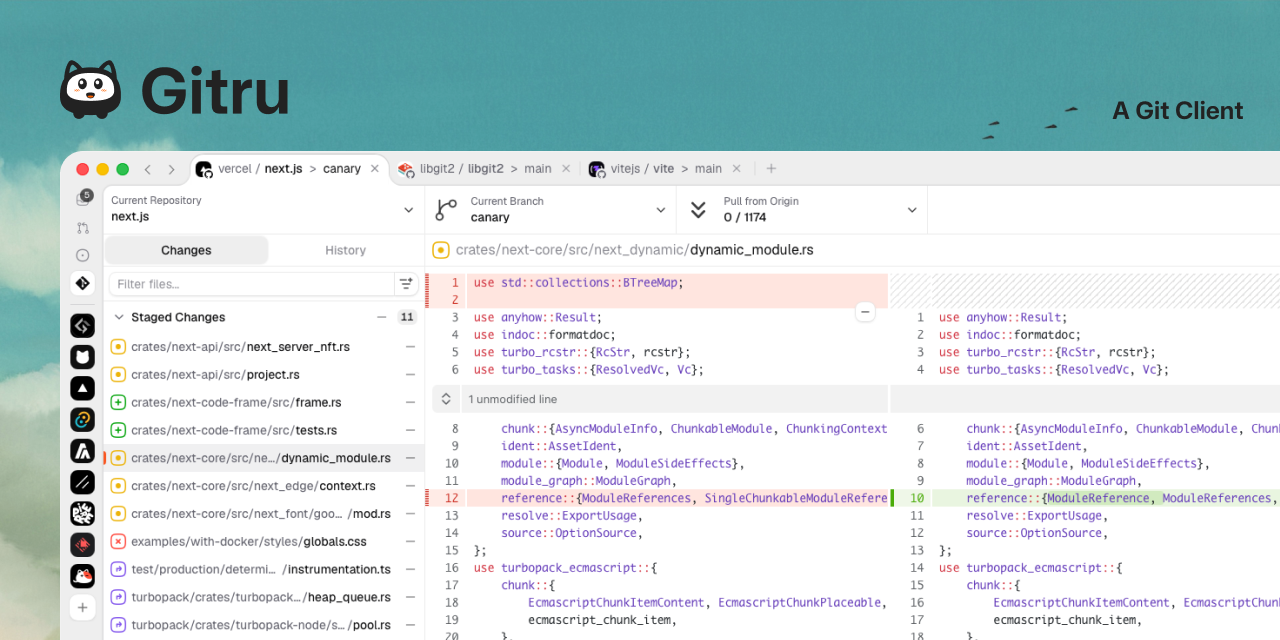Open the colorful ring repository avatar in sidebar
This screenshot has width=1280, height=640.
click(x=83, y=420)
